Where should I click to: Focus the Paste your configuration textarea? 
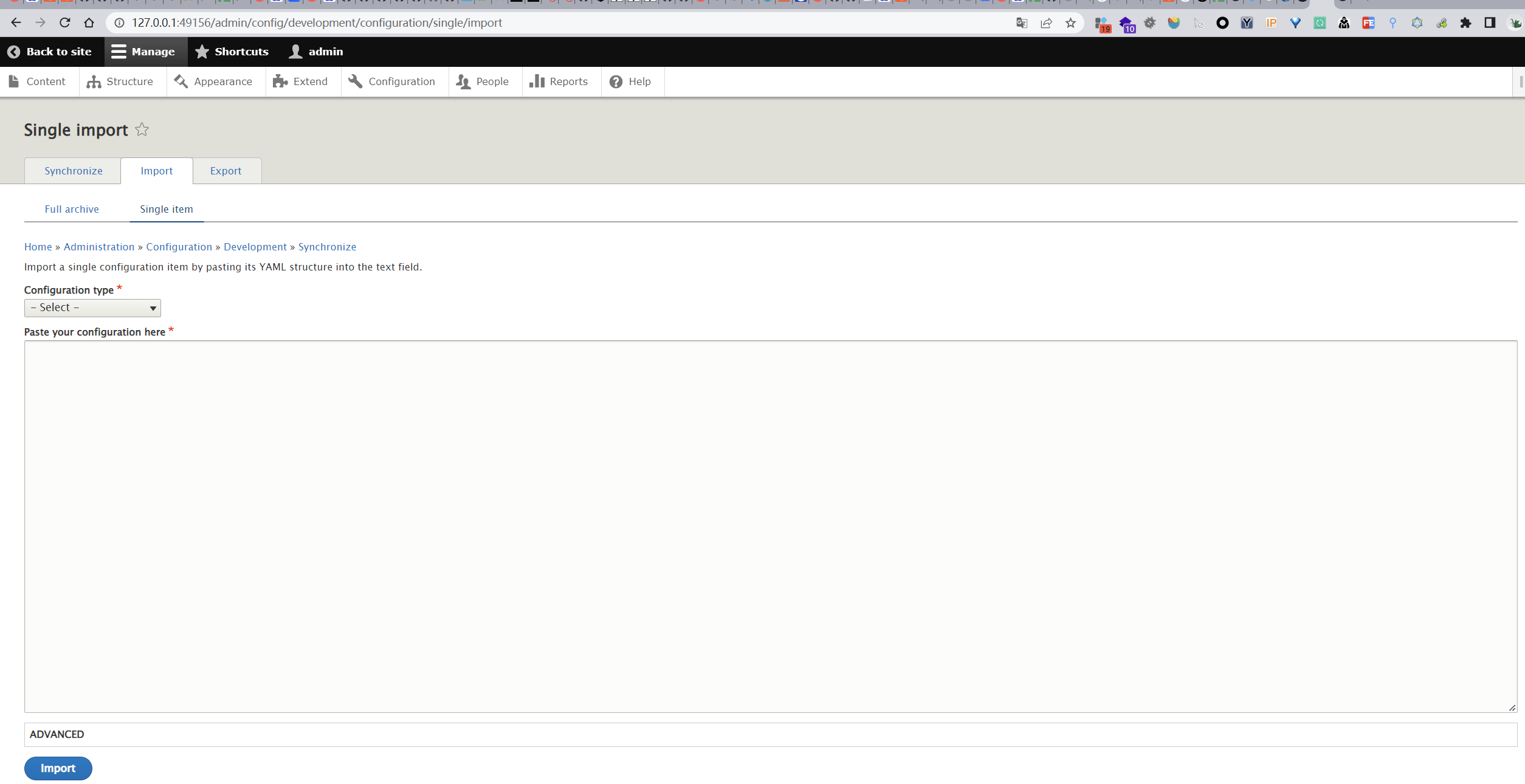click(x=771, y=526)
